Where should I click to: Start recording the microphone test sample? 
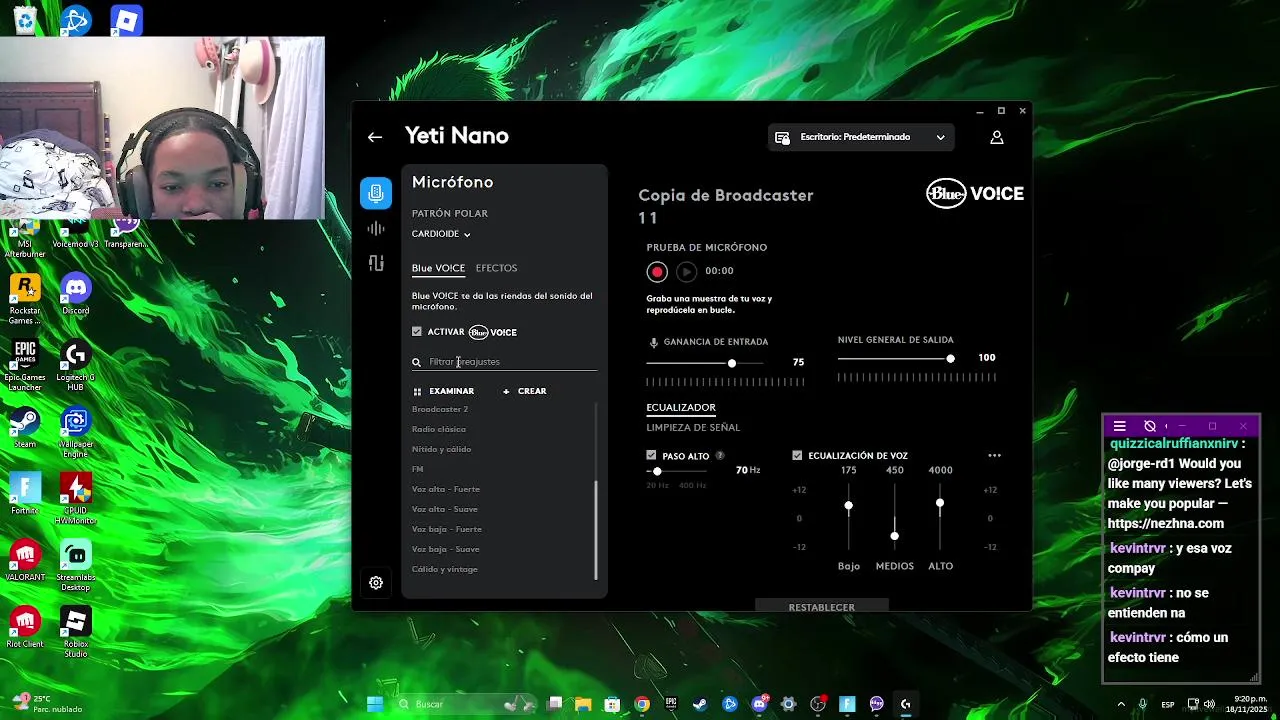(657, 271)
